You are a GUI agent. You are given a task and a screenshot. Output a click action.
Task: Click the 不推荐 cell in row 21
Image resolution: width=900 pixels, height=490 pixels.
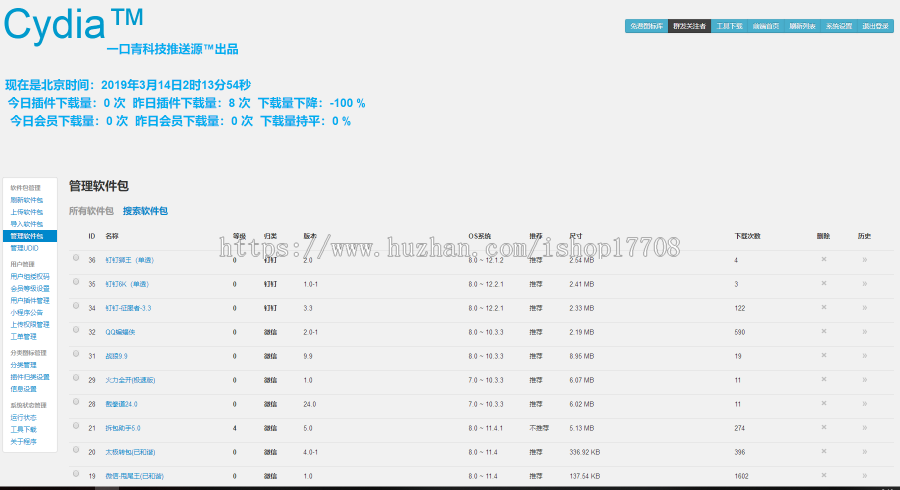click(x=538, y=428)
